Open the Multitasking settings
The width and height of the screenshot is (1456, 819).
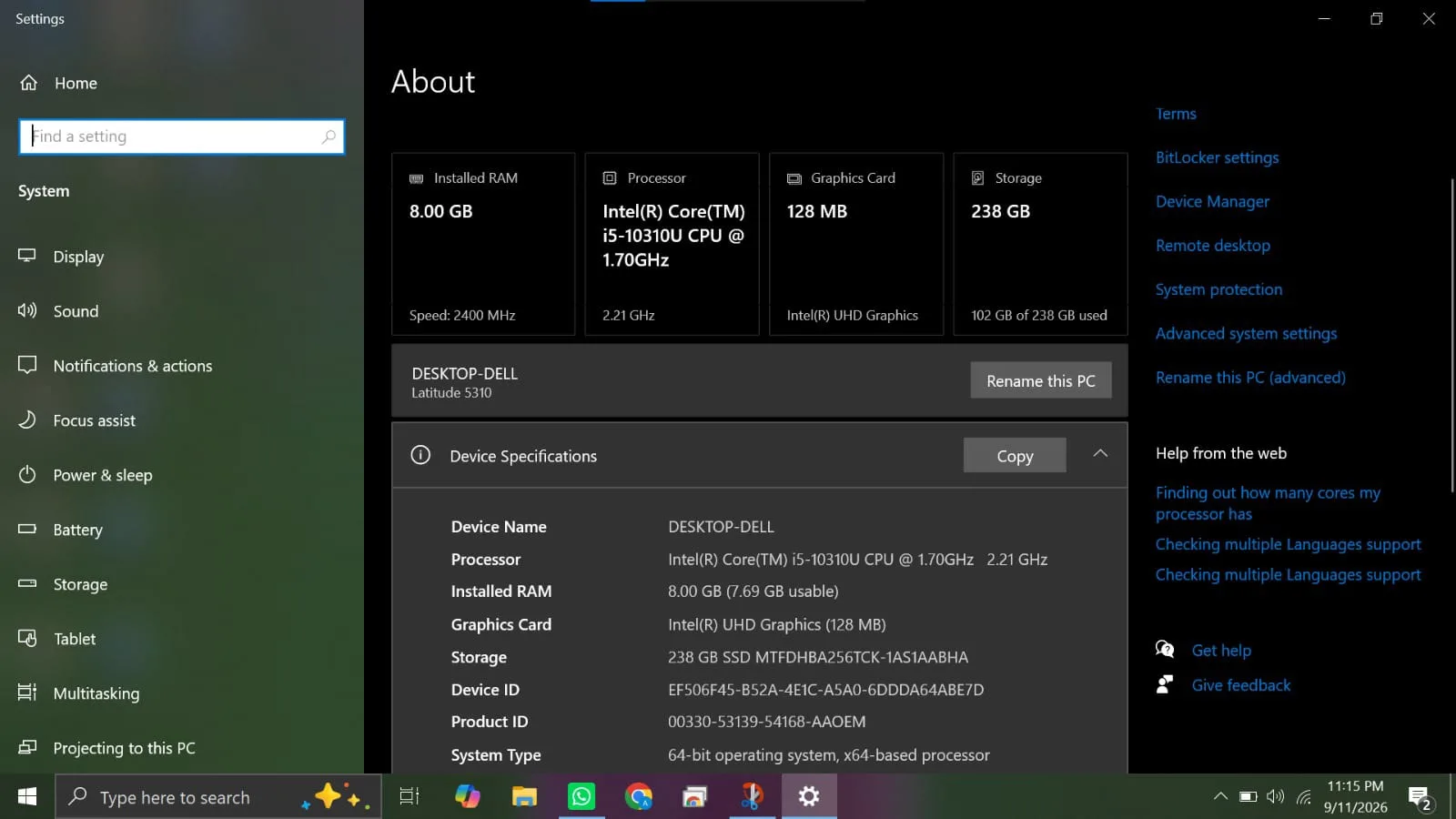[x=96, y=693]
